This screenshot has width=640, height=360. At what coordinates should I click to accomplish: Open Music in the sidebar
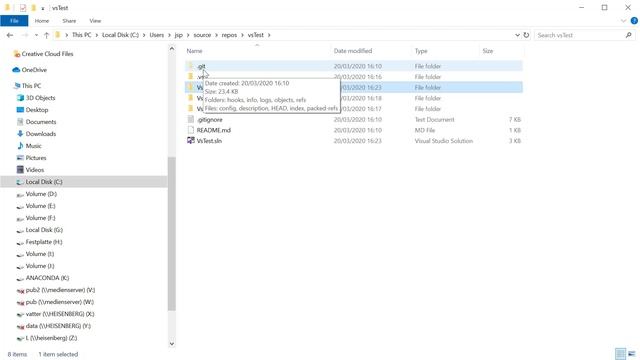point(33,146)
